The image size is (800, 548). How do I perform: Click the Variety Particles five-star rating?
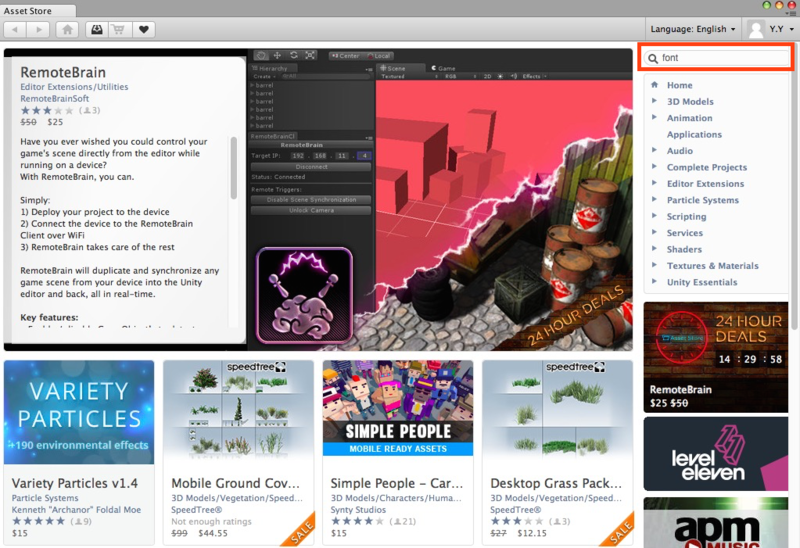[x=39, y=521]
